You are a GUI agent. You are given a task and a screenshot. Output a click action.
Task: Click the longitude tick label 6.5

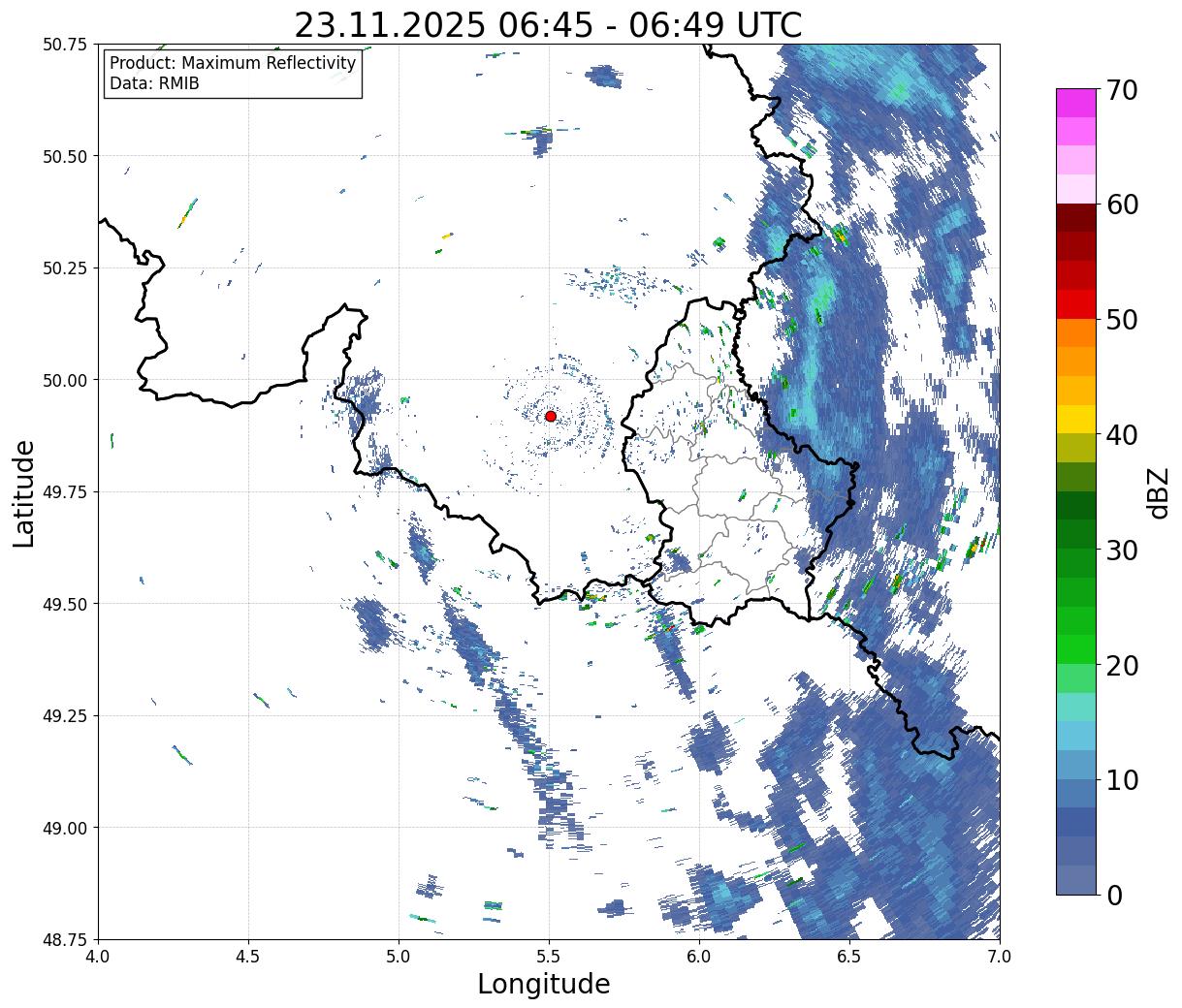pos(849,956)
